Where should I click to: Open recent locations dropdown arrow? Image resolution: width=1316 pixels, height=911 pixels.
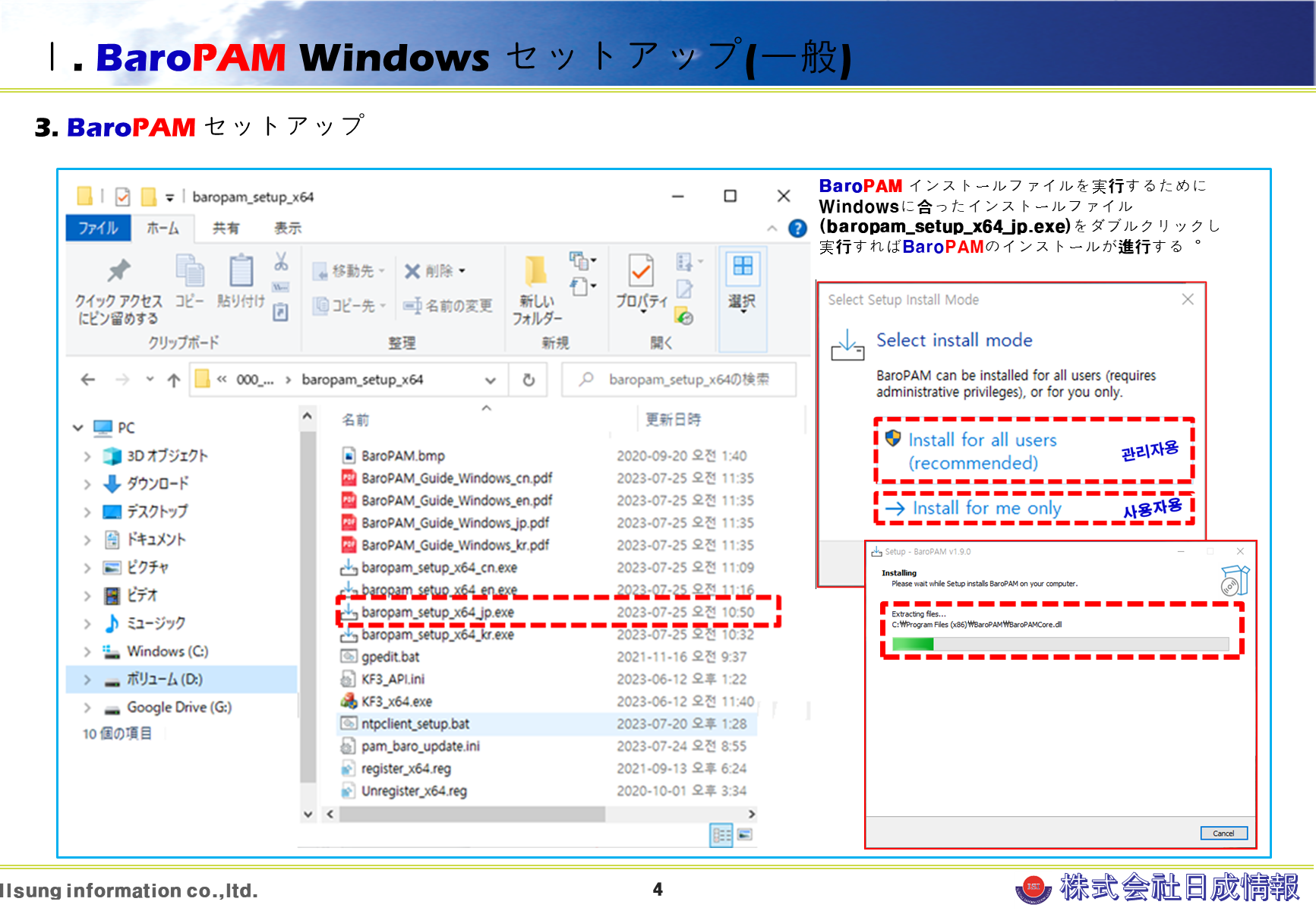pos(150,379)
